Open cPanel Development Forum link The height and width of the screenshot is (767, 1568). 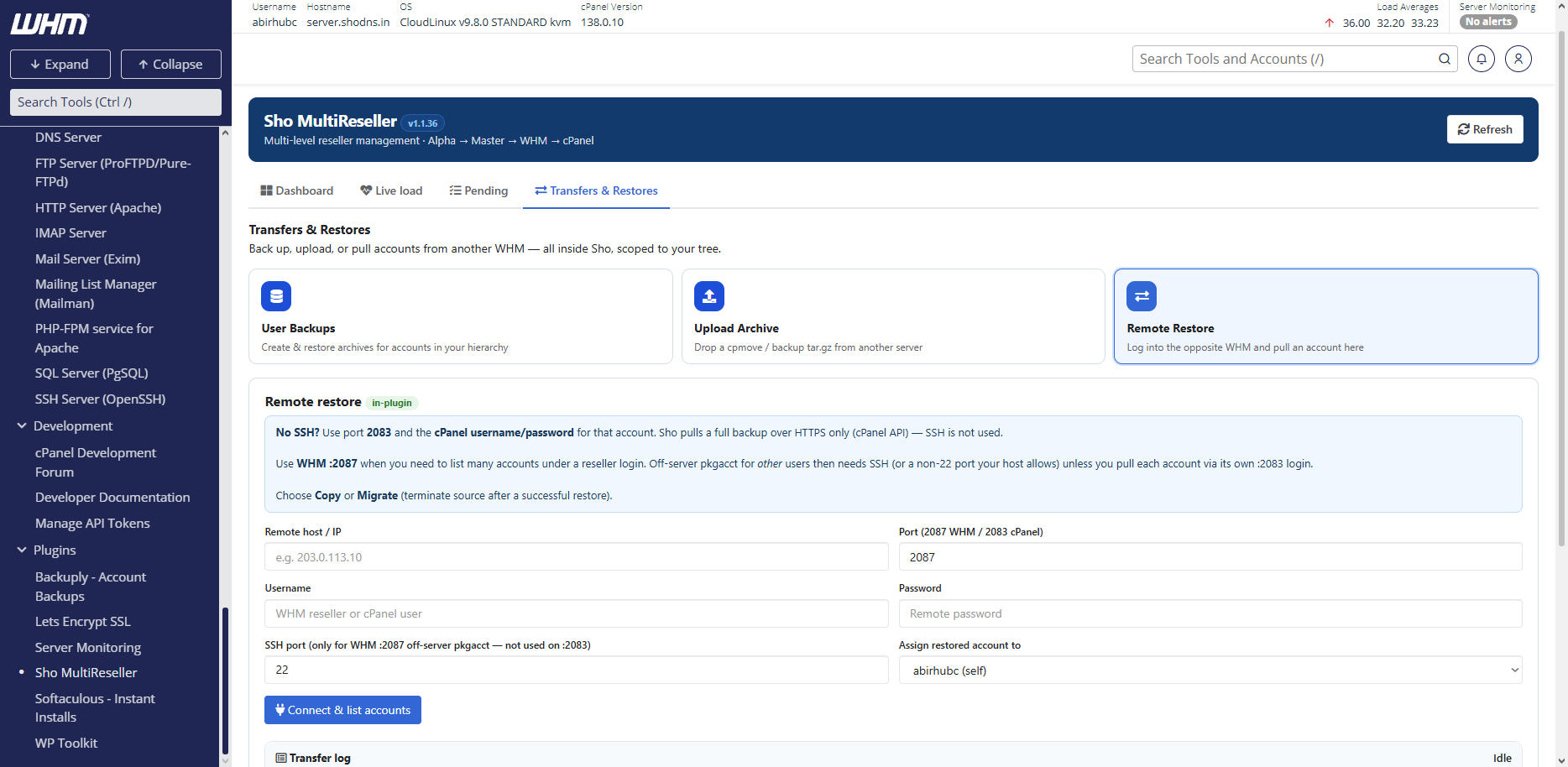pos(96,462)
